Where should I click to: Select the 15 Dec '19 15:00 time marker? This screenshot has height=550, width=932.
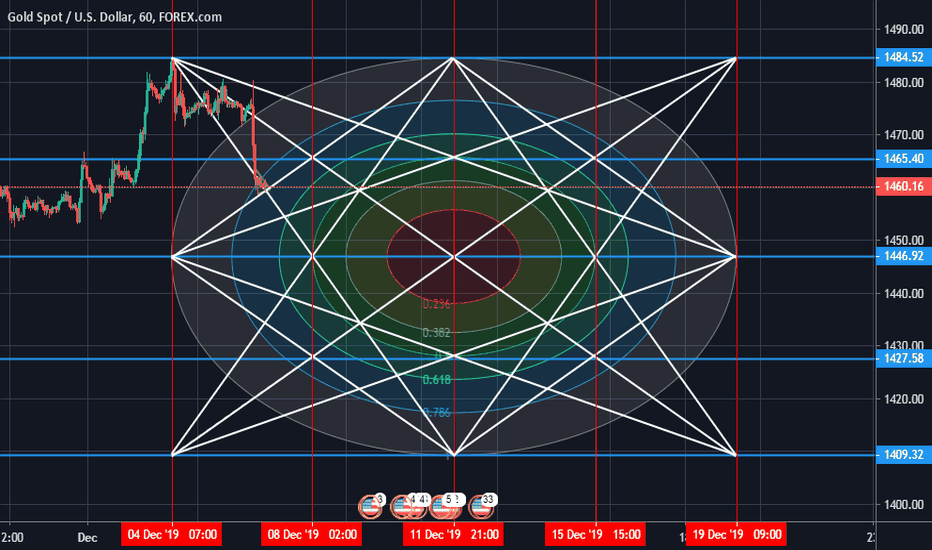(x=596, y=534)
